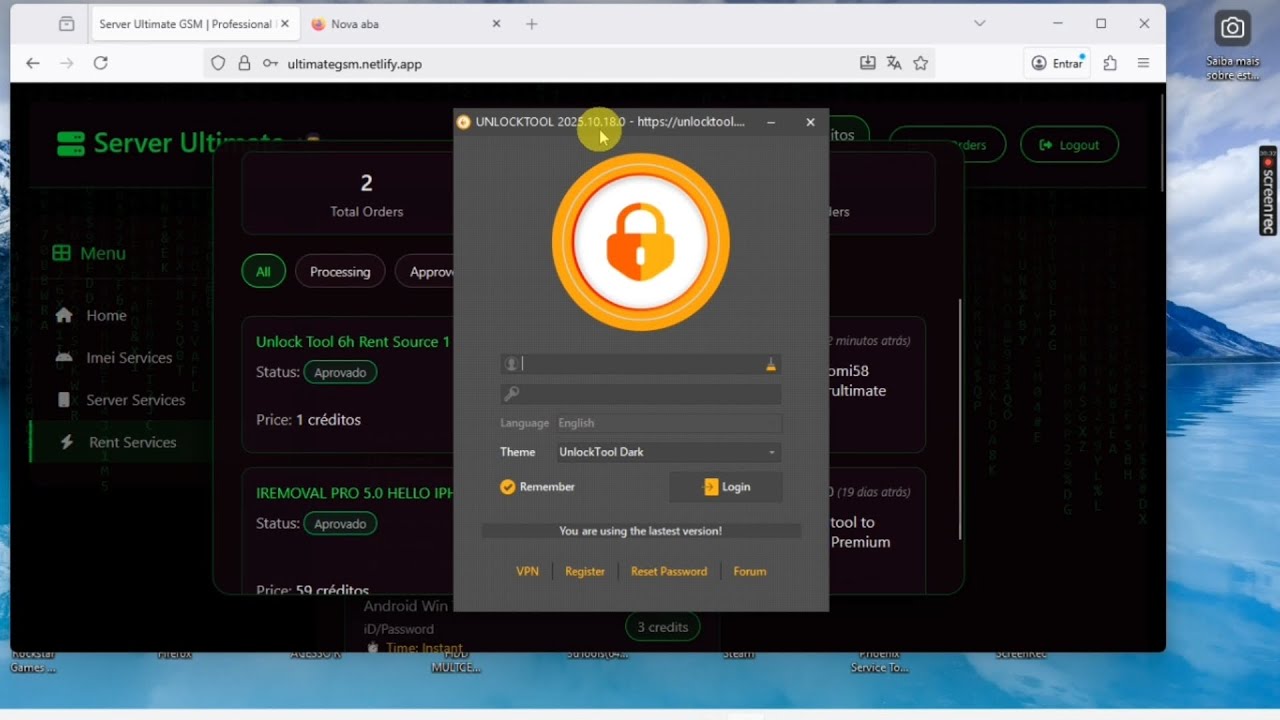
Task: Click the browser Forward arrow
Action: pos(66,63)
